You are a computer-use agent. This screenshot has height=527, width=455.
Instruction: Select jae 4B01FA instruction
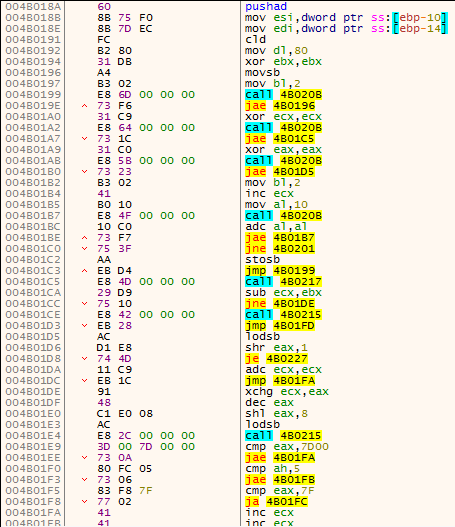pyautogui.click(x=280, y=458)
